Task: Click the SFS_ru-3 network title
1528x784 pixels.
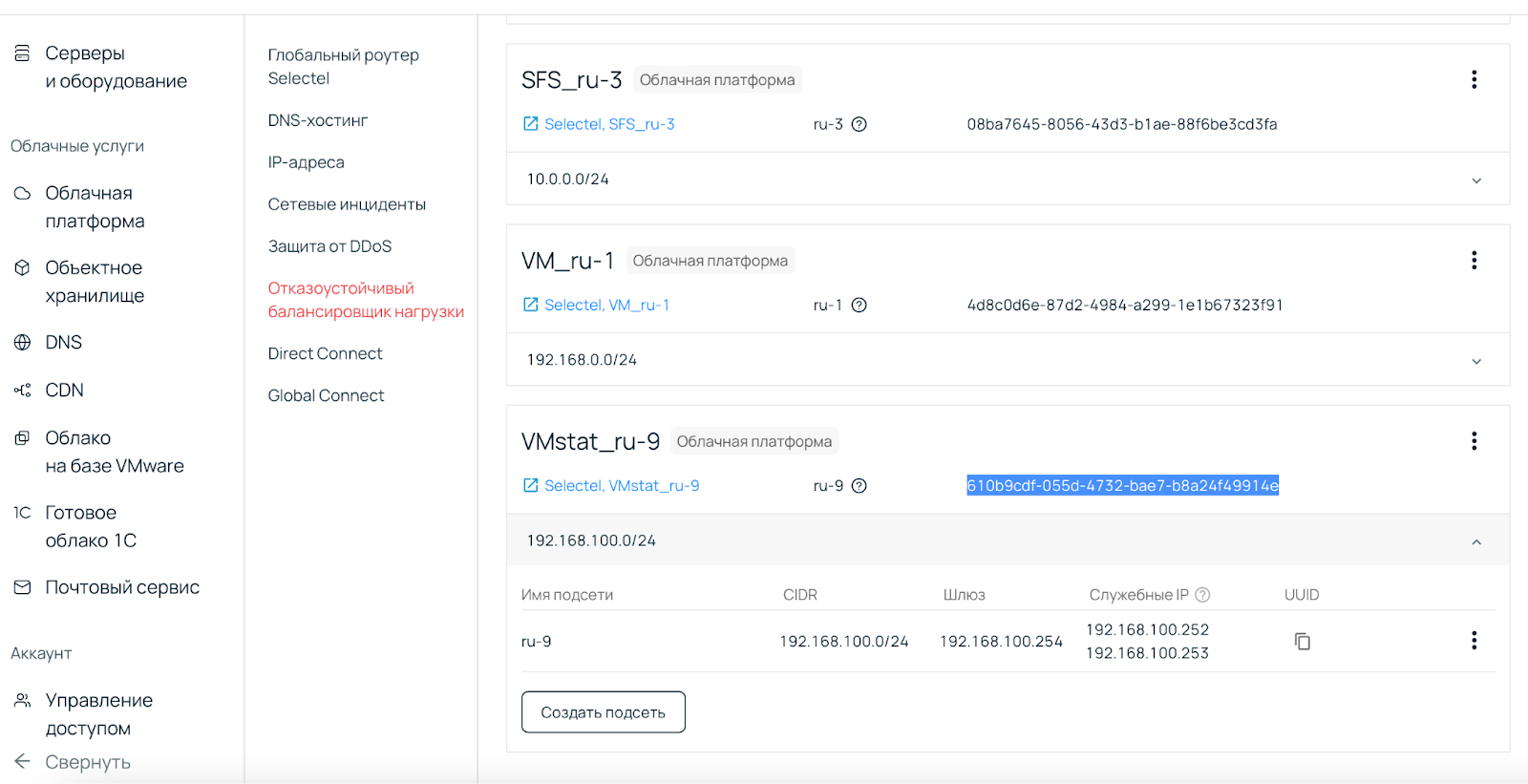Action: click(x=571, y=80)
